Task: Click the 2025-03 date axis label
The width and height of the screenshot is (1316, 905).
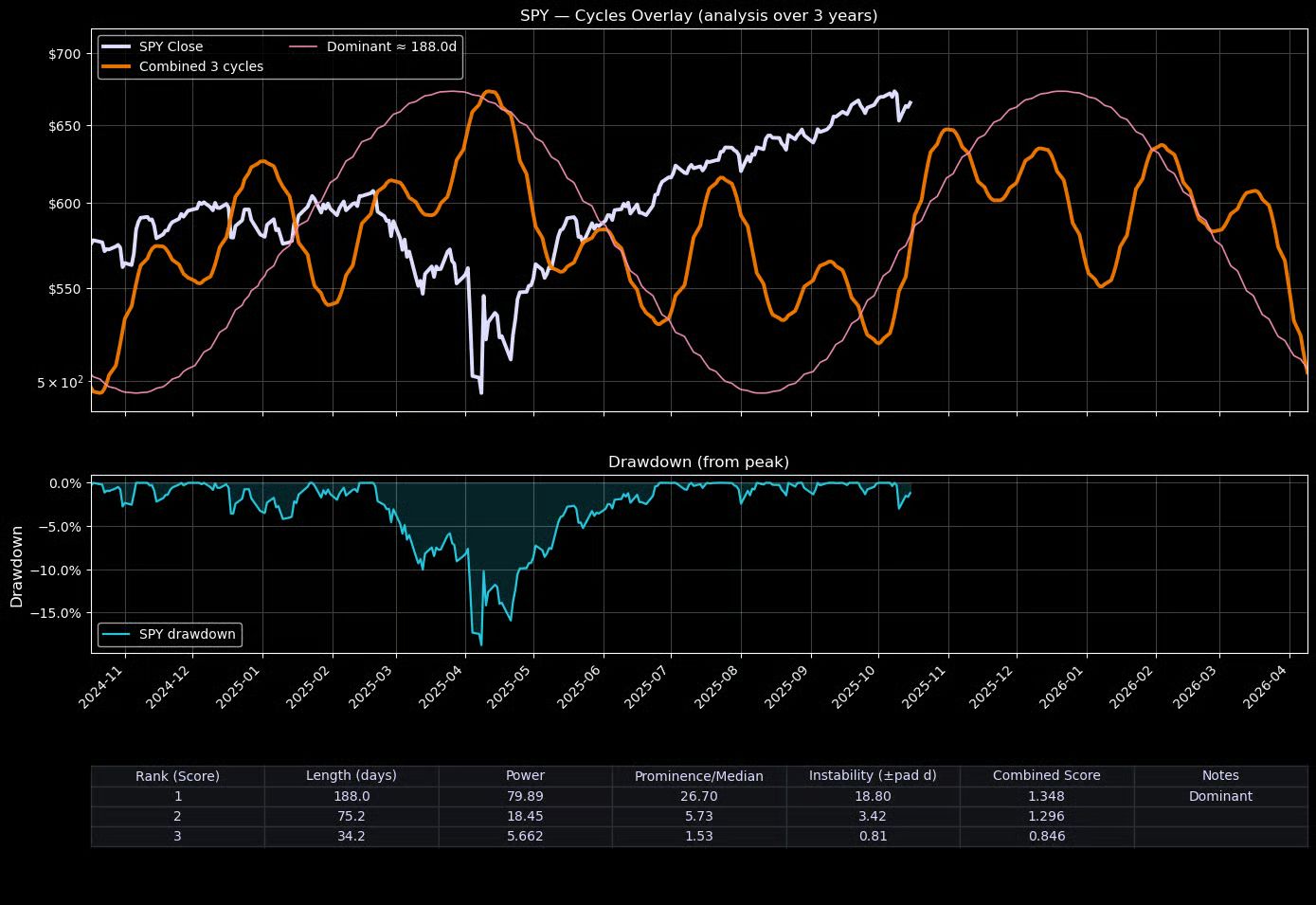Action: tap(372, 686)
